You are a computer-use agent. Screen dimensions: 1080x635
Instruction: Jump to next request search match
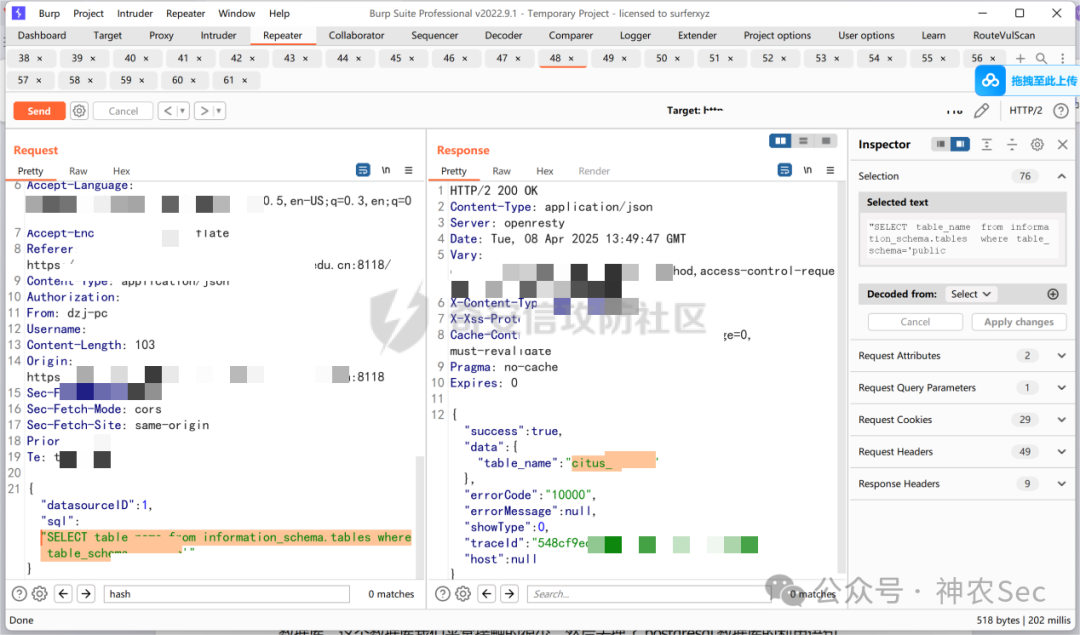pyautogui.click(x=86, y=594)
